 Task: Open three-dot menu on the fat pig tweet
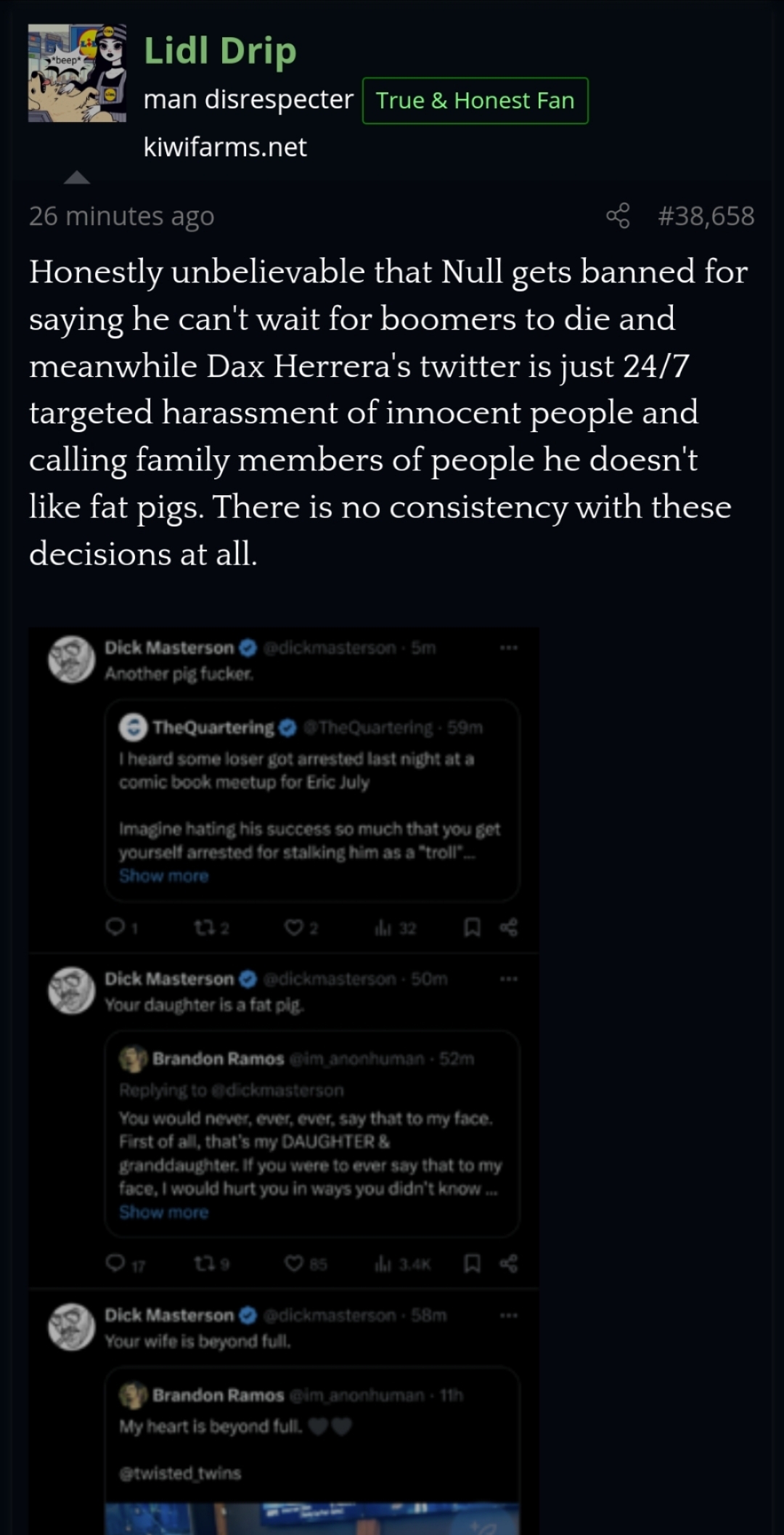coord(509,979)
